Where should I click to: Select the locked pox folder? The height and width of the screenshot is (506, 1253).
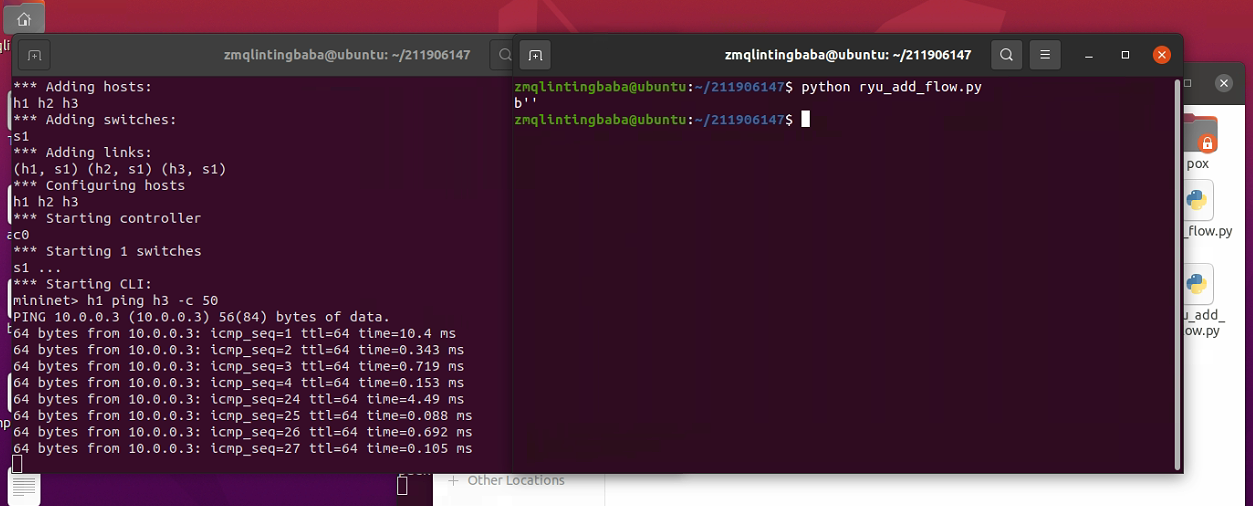1198,143
